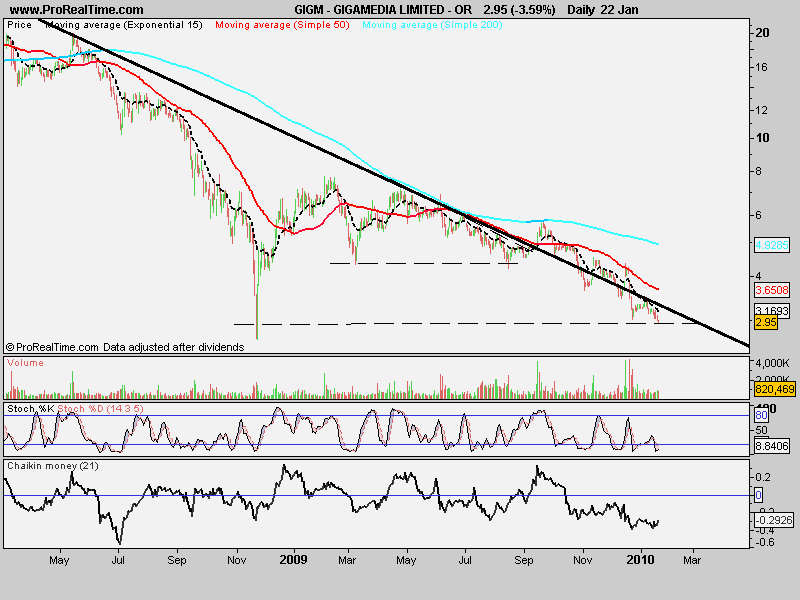The image size is (800, 600).
Task: Click the yellow 2.95 last price tag
Action: (x=766, y=322)
